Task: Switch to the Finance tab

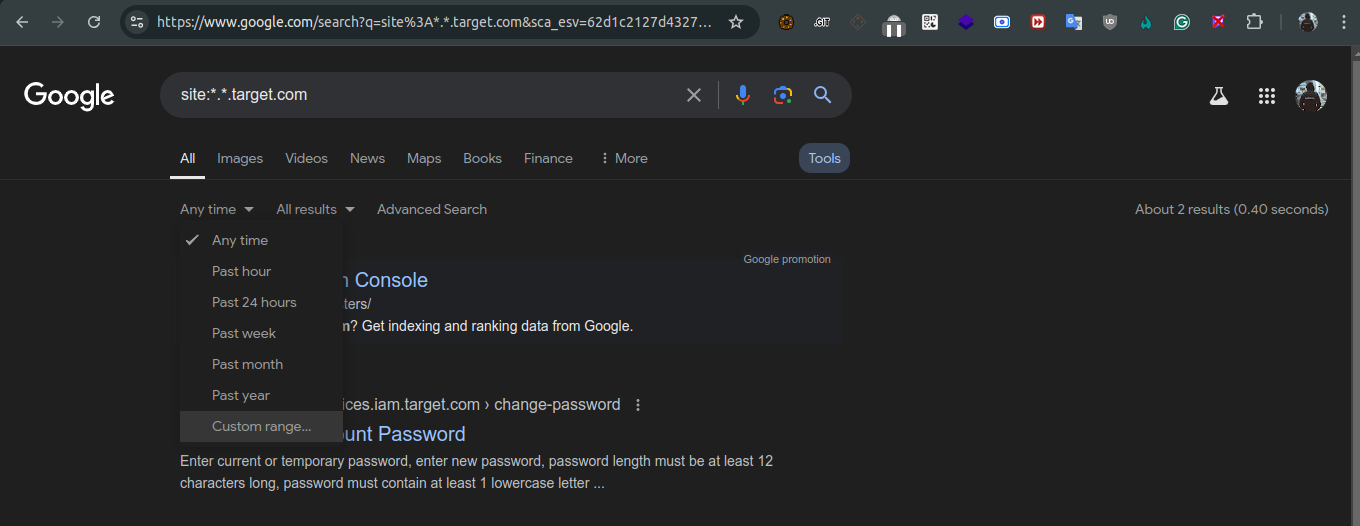Action: tap(548, 158)
